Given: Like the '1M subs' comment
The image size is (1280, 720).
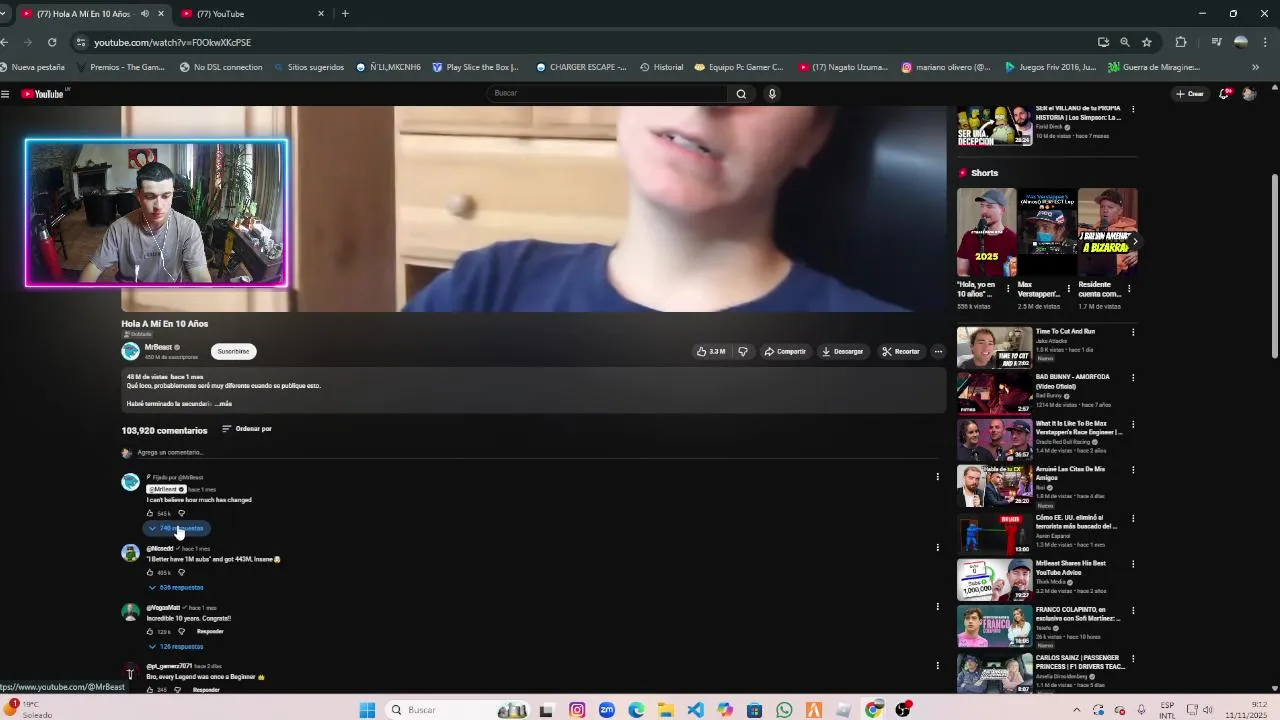Looking at the screenshot, I should (150, 573).
